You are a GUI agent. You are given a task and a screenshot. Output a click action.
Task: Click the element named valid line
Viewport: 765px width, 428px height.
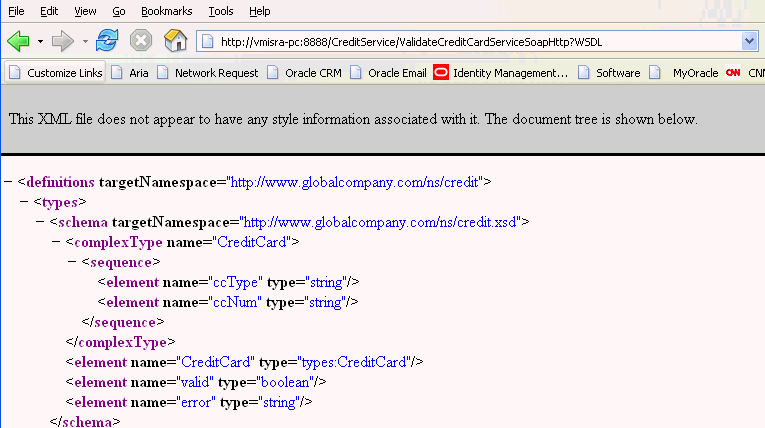196,382
